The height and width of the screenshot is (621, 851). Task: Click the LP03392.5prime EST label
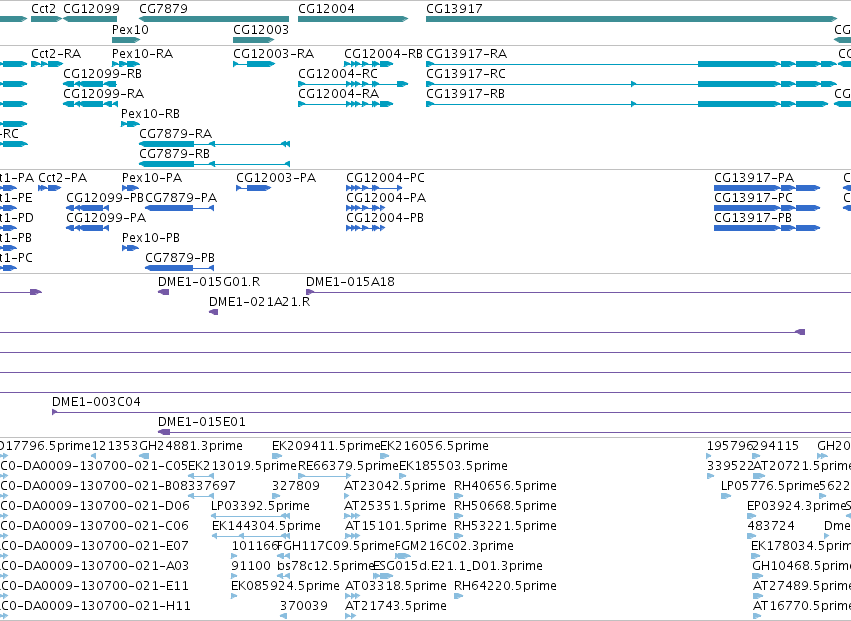coord(261,506)
